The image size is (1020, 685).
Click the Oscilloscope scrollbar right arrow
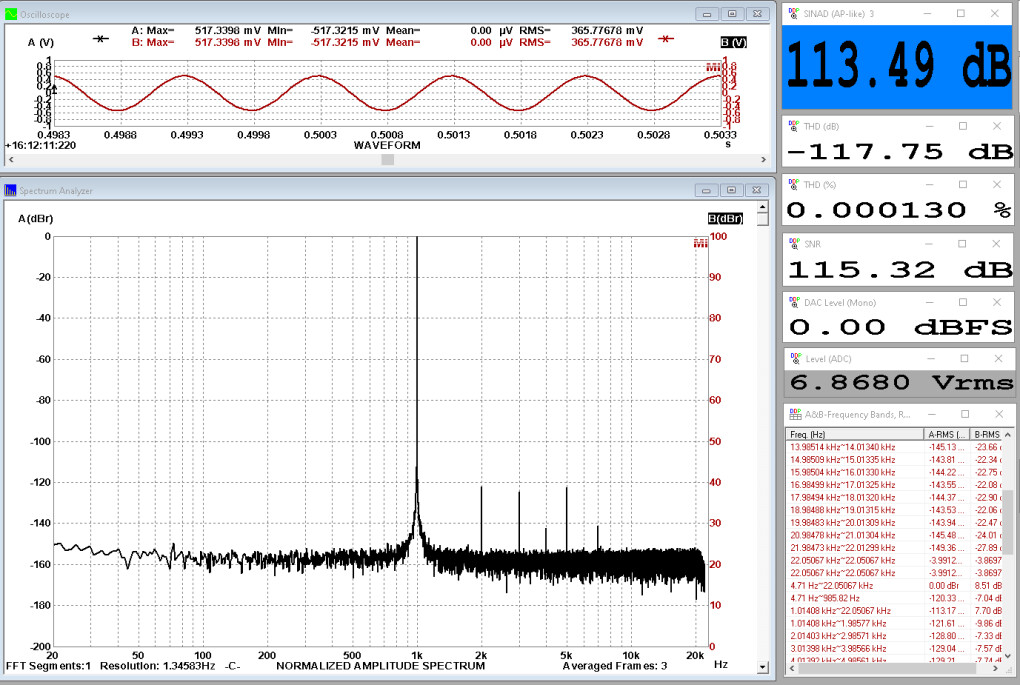[763, 159]
